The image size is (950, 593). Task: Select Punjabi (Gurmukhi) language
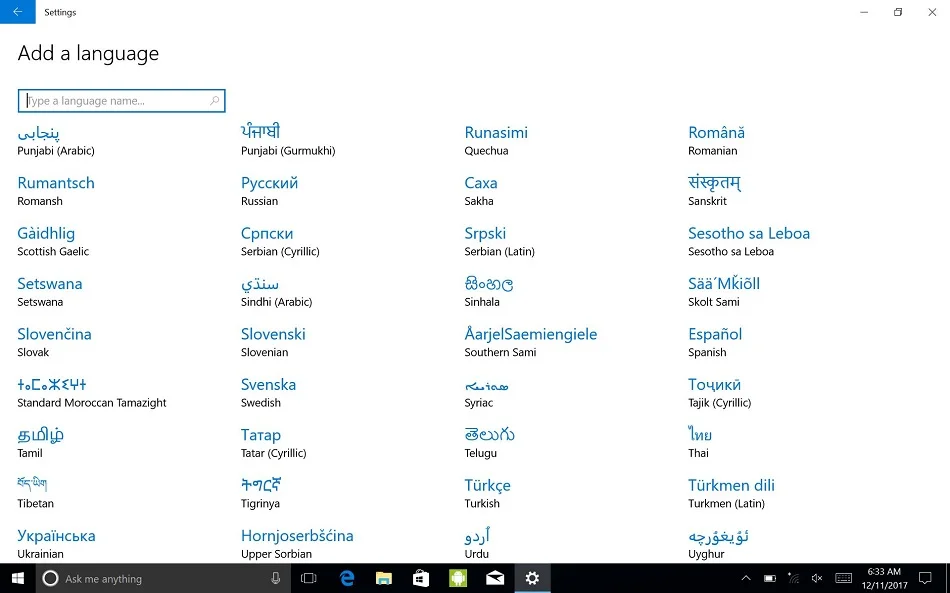coord(288,141)
